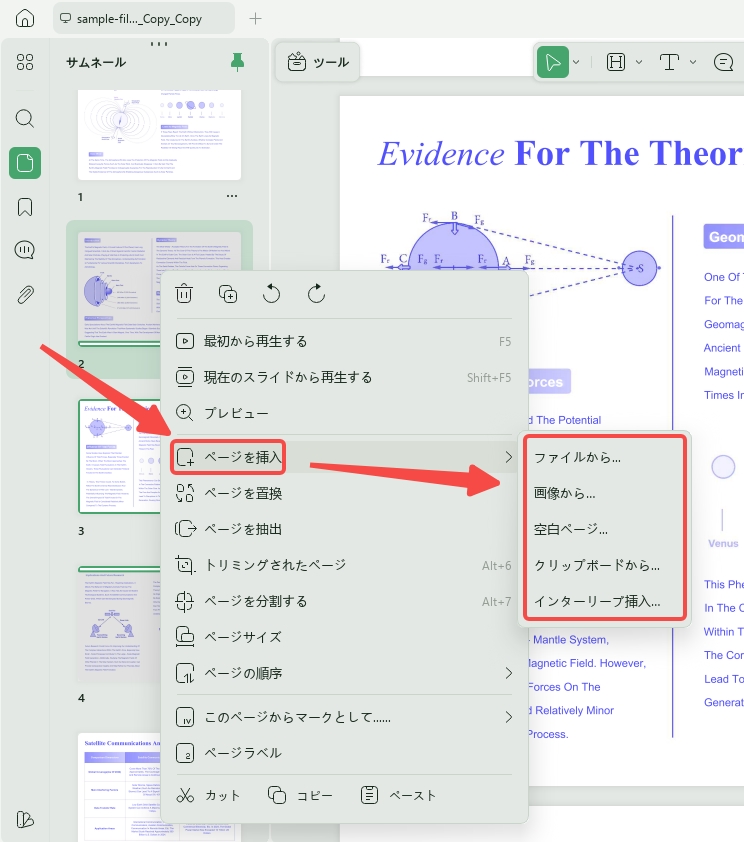
Task: Click コピー at menu bottom
Action: 300,795
